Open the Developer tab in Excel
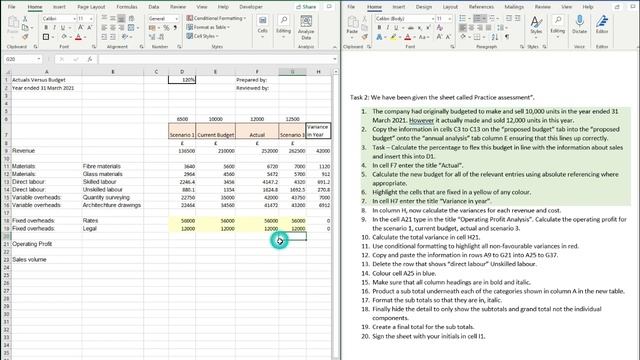 [251, 7]
